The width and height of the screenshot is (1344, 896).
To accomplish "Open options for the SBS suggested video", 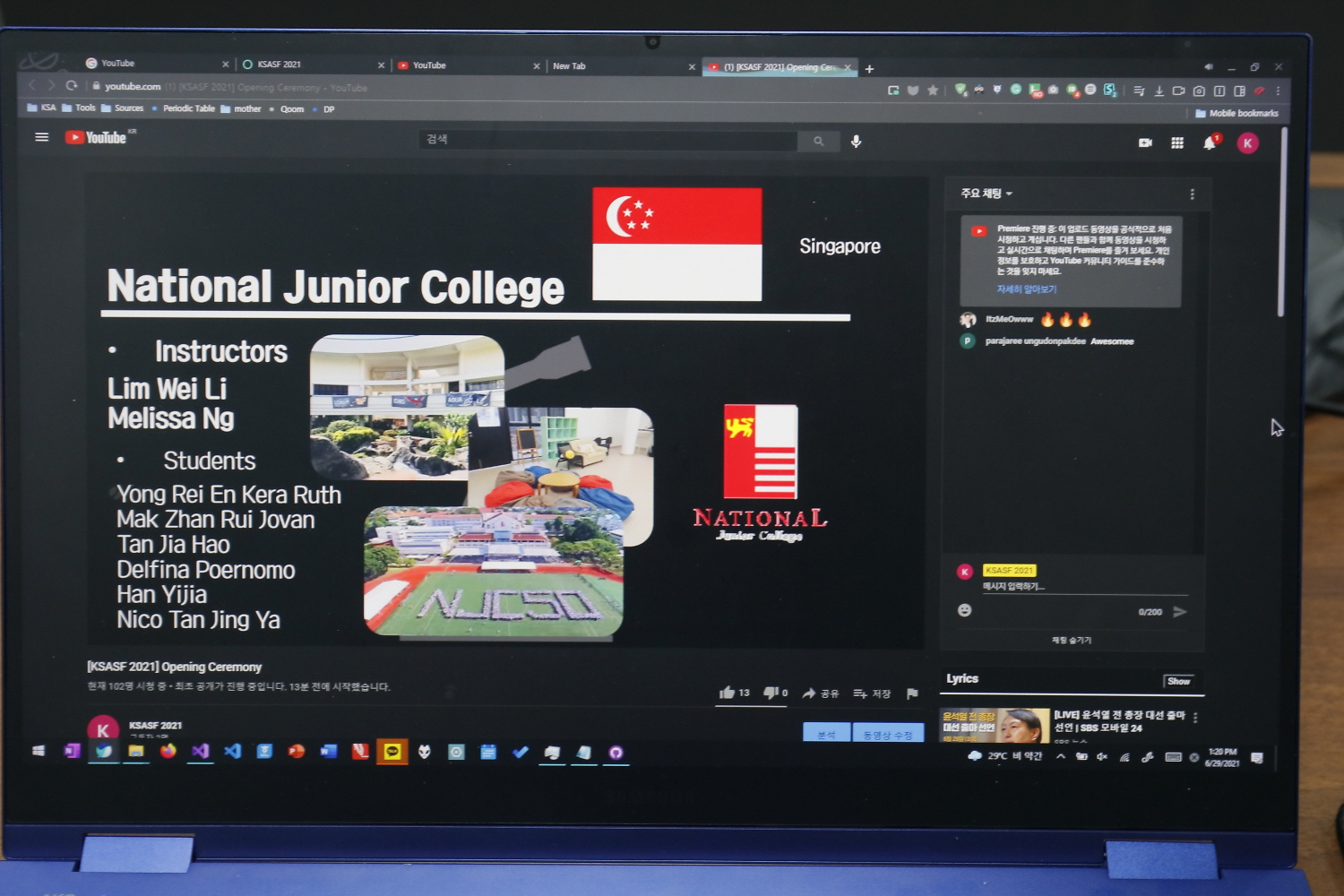I will (1195, 718).
